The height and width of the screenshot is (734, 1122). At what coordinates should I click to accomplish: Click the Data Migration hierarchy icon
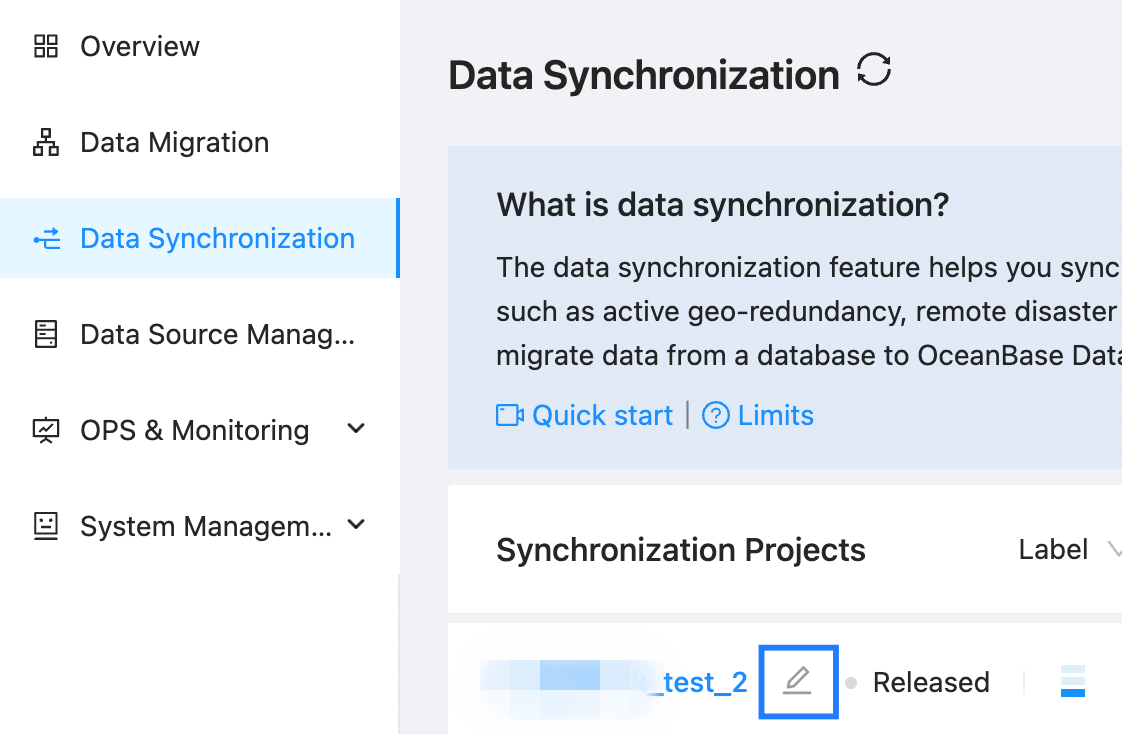tap(46, 143)
